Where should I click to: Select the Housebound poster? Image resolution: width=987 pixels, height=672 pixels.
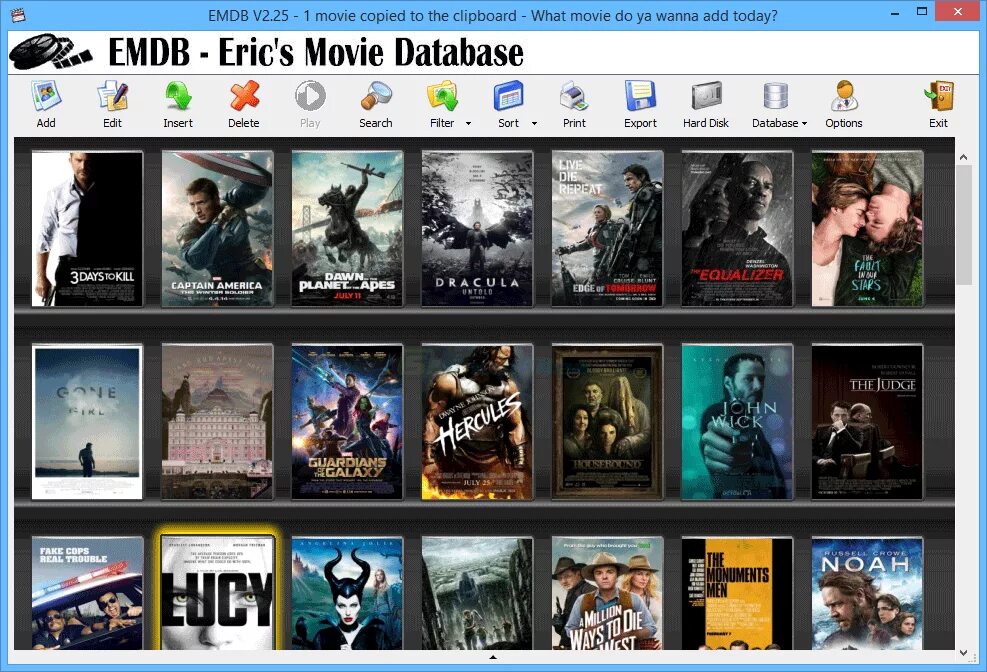pos(607,422)
